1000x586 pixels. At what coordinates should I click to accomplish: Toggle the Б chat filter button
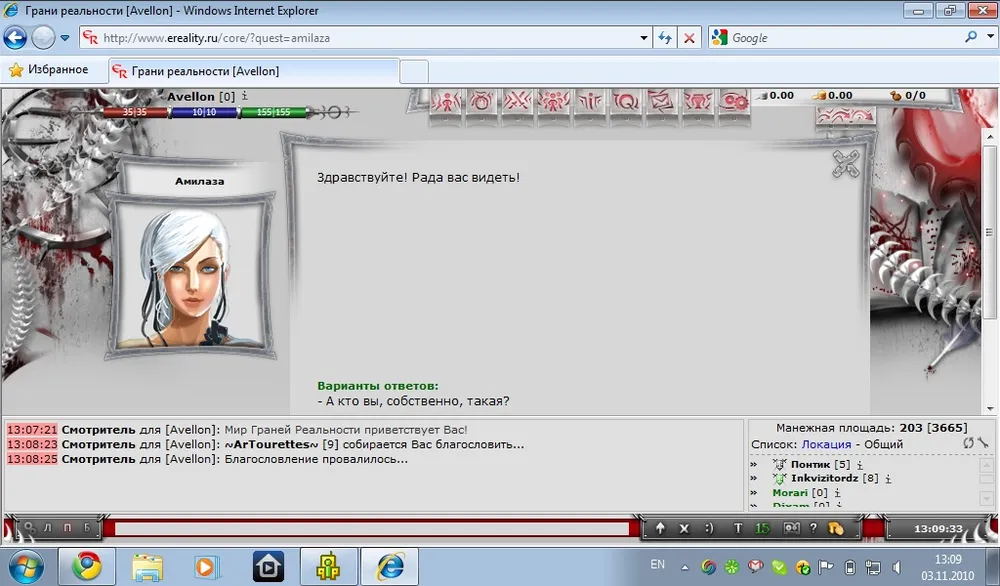click(87, 528)
